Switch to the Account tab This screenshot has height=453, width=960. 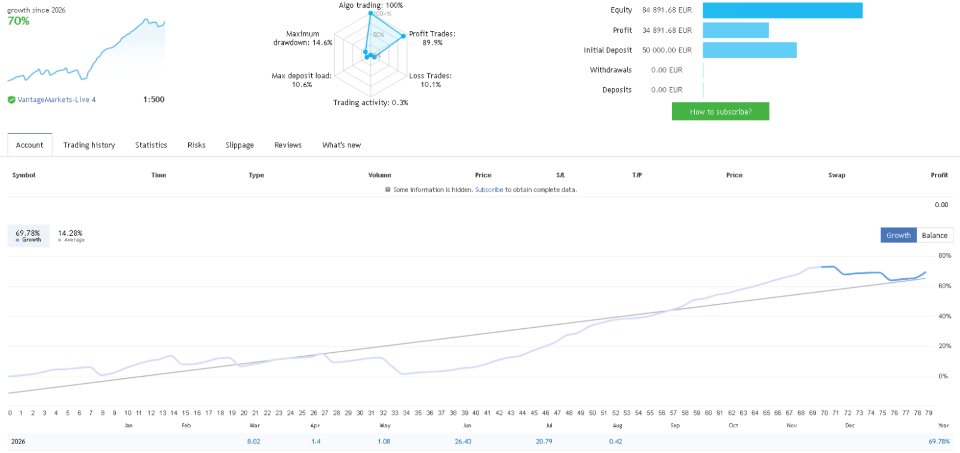(x=30, y=145)
